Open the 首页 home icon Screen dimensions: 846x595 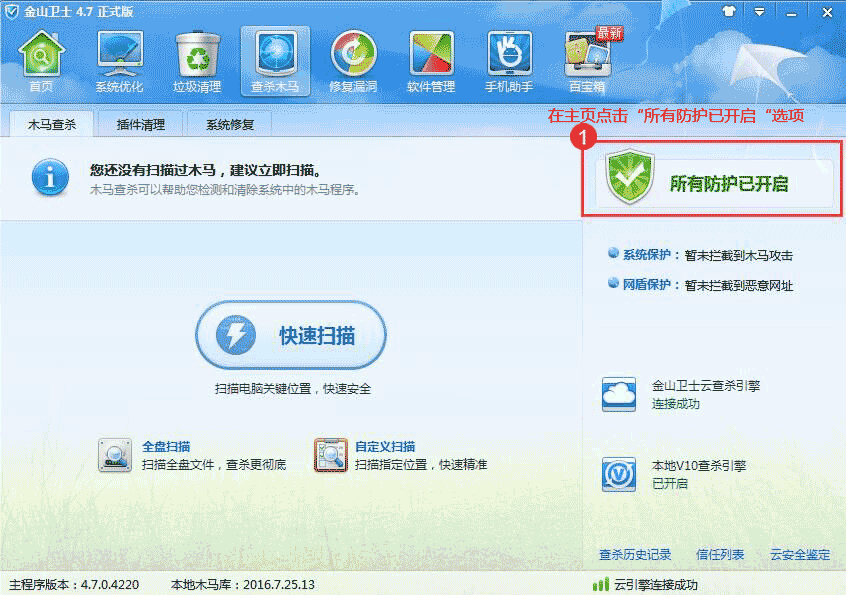point(41,61)
